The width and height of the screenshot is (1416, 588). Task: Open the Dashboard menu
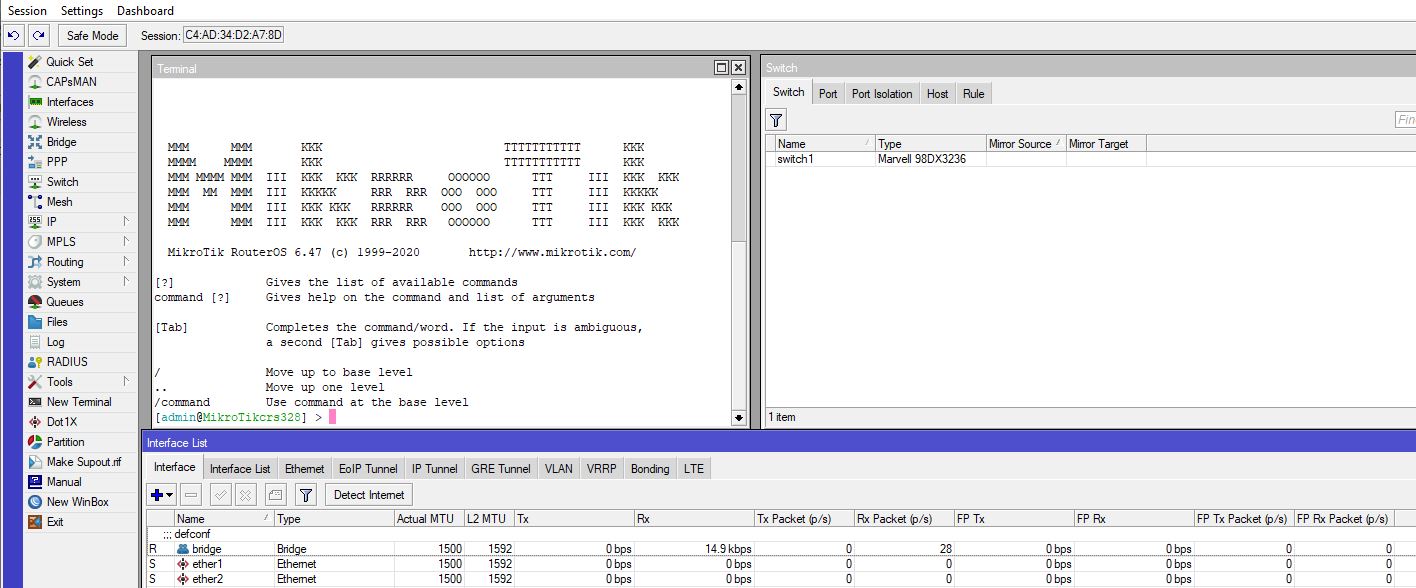(x=145, y=11)
